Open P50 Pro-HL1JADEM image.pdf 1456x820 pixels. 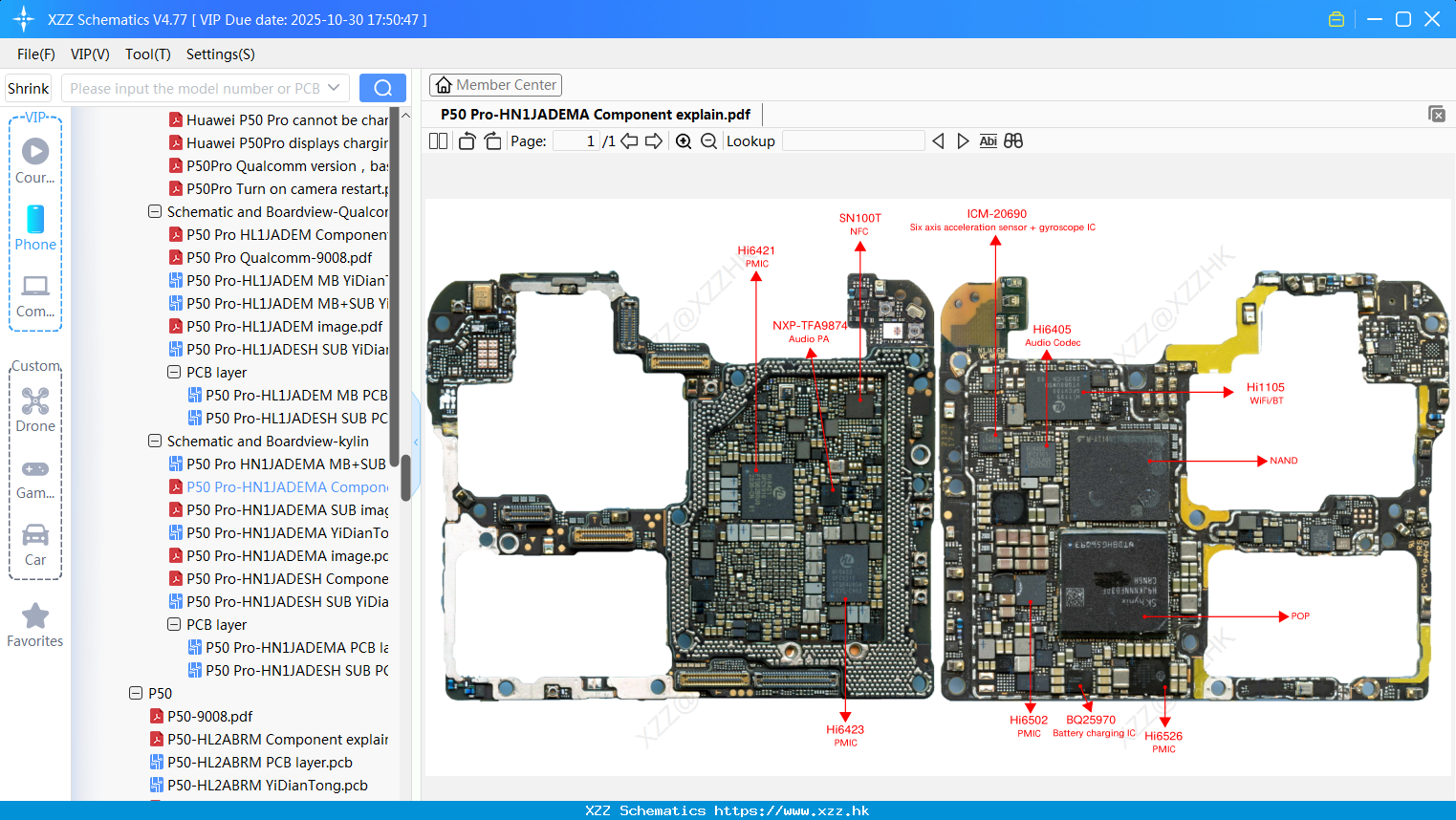[276, 326]
